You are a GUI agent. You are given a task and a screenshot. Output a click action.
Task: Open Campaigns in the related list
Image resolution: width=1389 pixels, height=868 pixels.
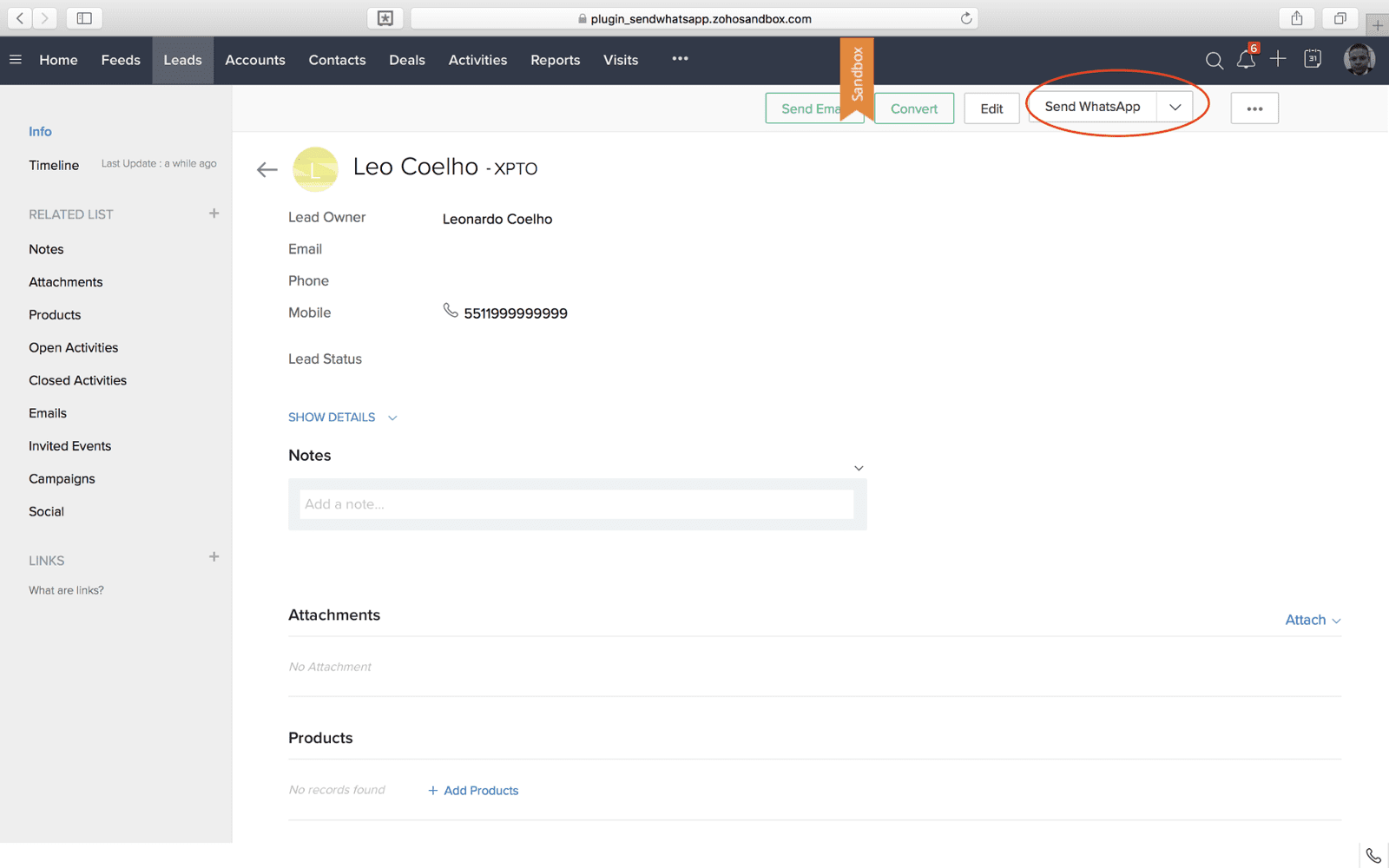62,479
